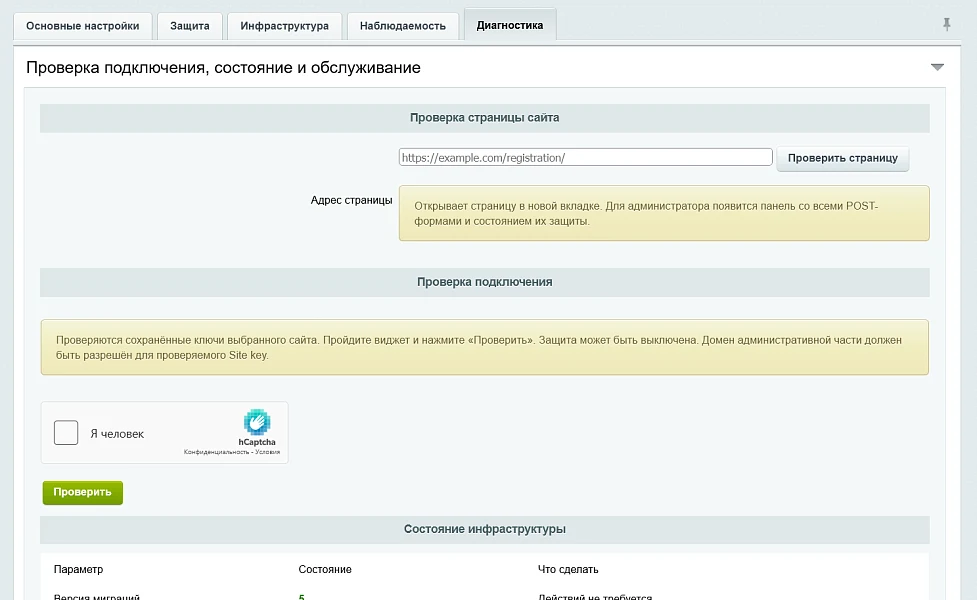977x600 pixels.
Task: Click the hCaptcha logo icon
Action: coord(257,422)
